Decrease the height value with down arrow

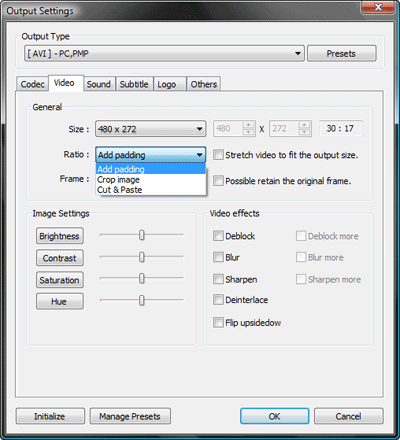point(304,132)
